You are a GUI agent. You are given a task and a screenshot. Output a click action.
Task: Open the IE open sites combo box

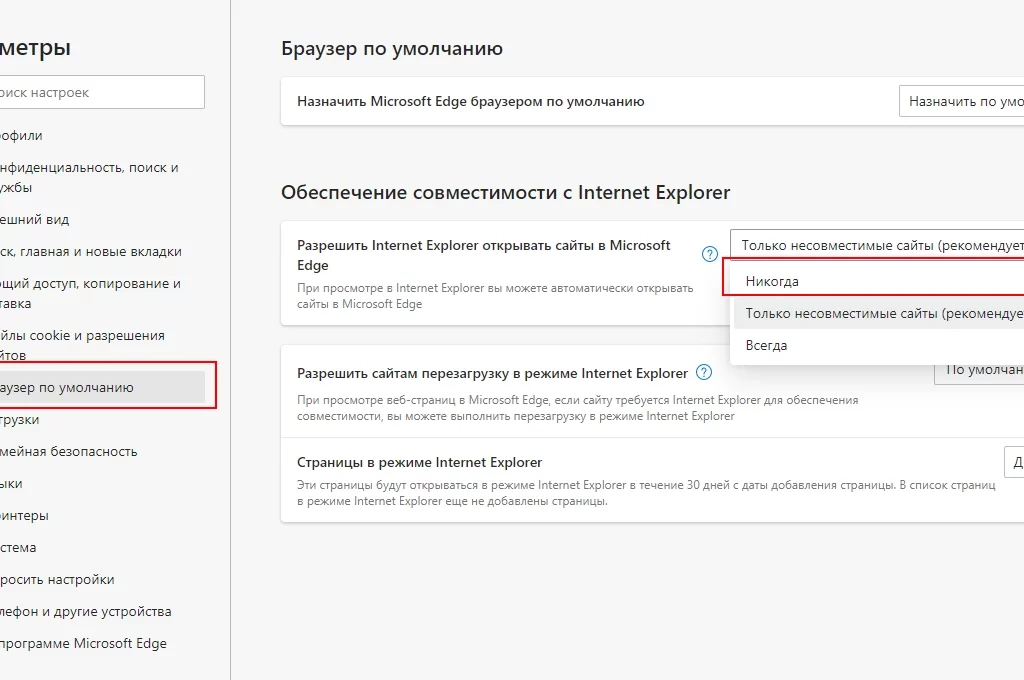(877, 245)
